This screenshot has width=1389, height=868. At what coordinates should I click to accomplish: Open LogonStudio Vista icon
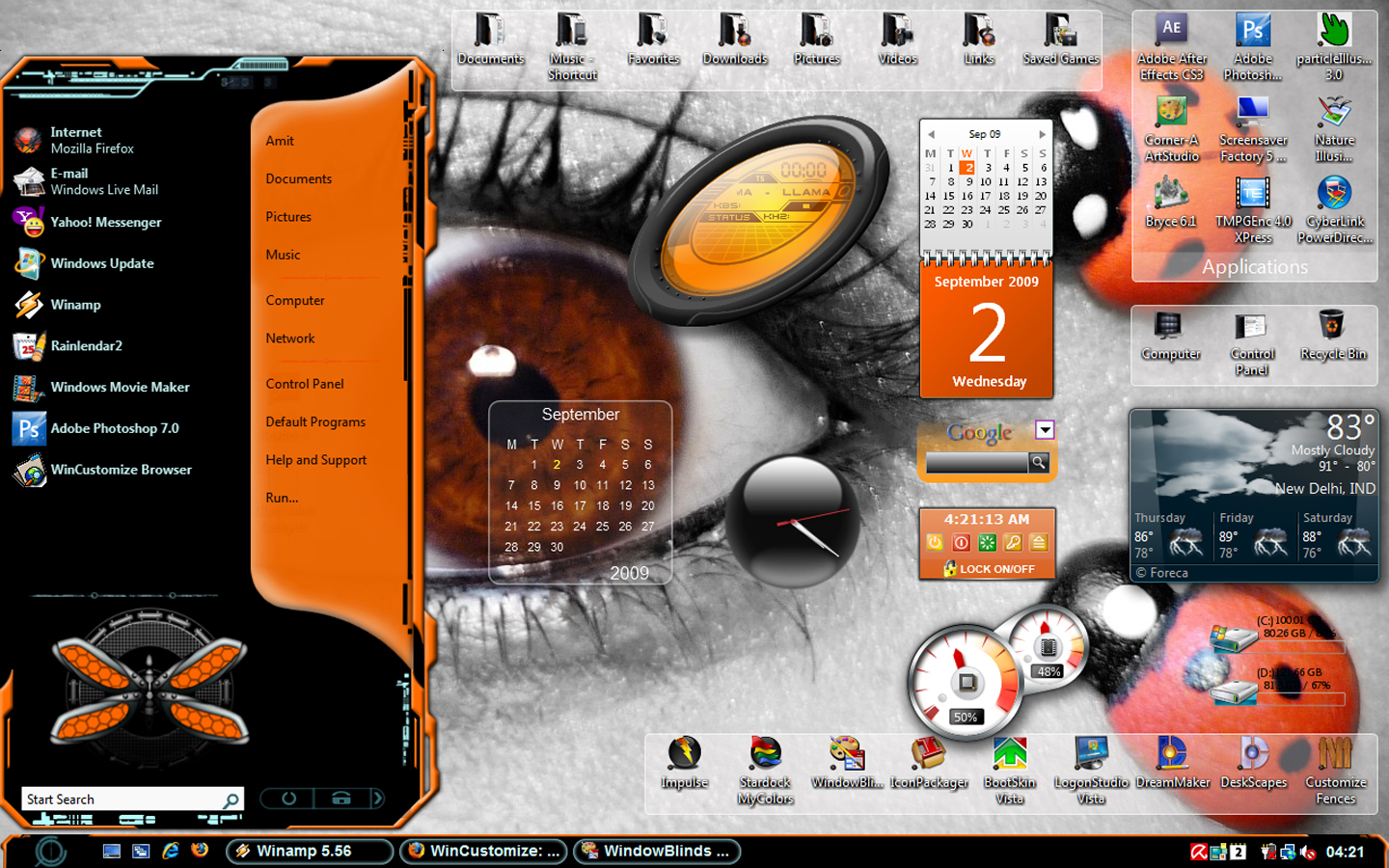tap(1091, 771)
